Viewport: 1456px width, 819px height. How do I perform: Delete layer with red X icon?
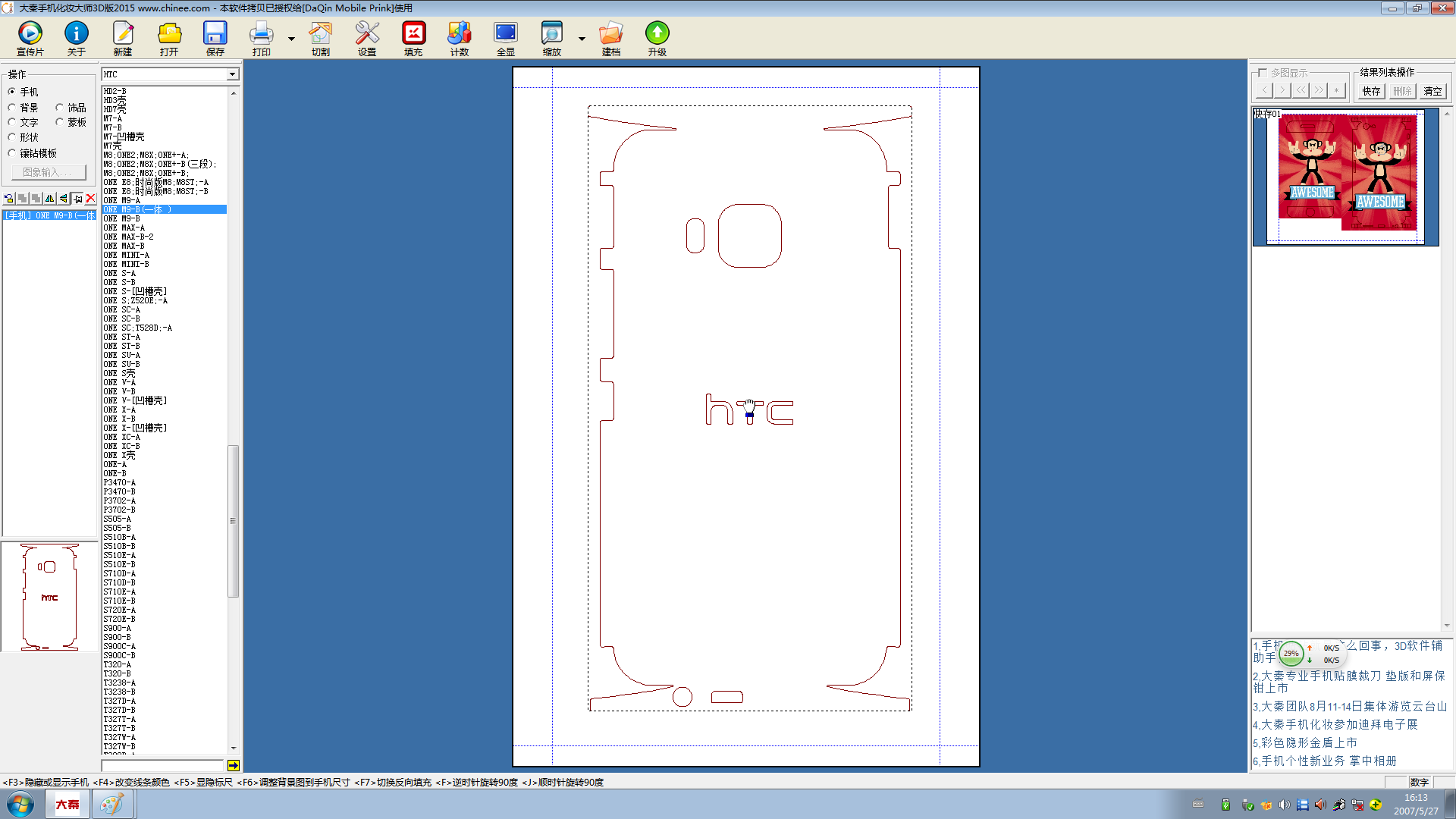(91, 199)
